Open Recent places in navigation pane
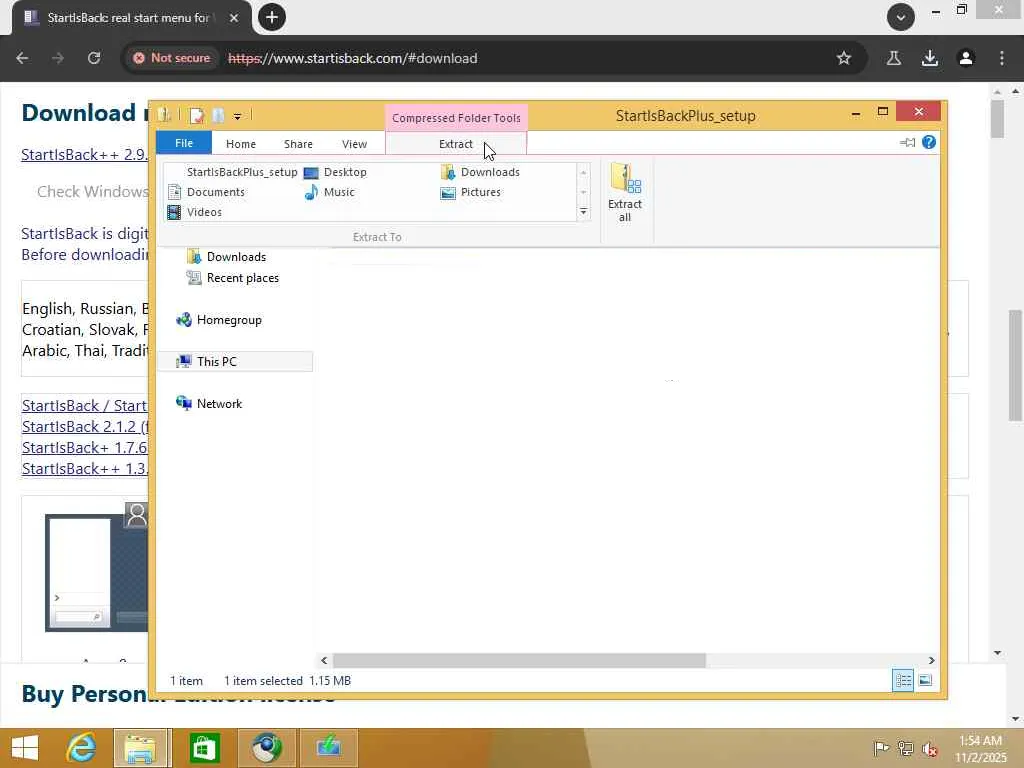The width and height of the screenshot is (1024, 768). point(233,278)
